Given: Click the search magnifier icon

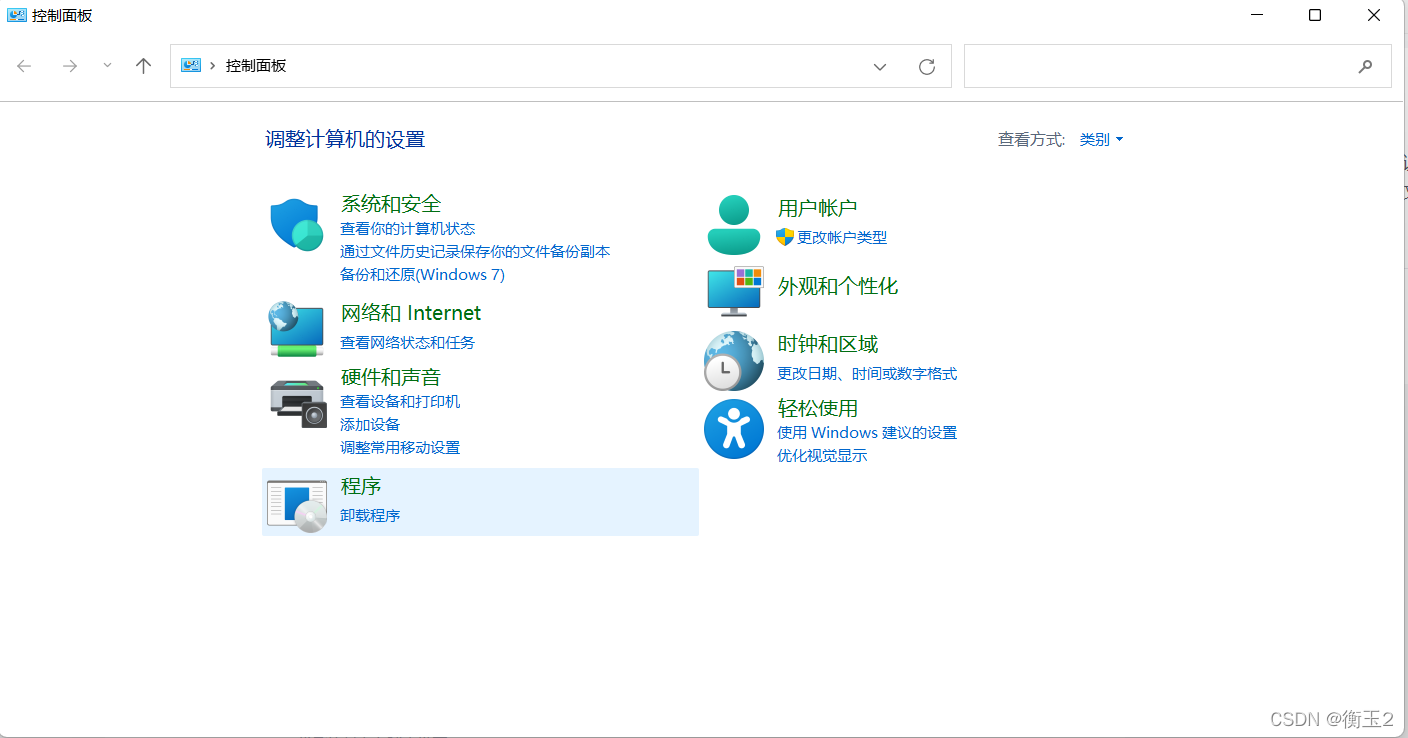Looking at the screenshot, I should [x=1365, y=66].
